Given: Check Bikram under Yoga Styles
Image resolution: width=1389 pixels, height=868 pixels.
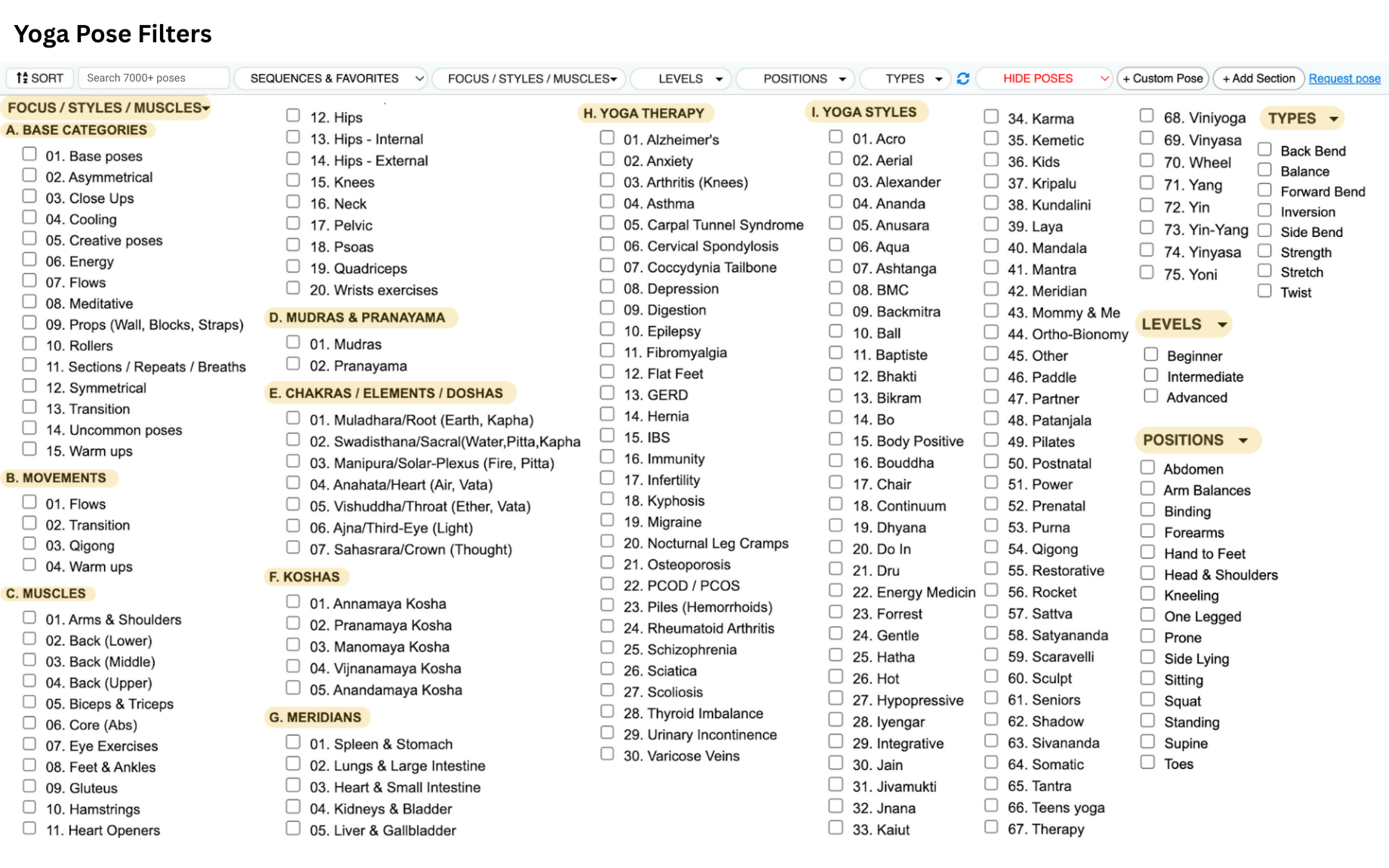Looking at the screenshot, I should [836, 396].
